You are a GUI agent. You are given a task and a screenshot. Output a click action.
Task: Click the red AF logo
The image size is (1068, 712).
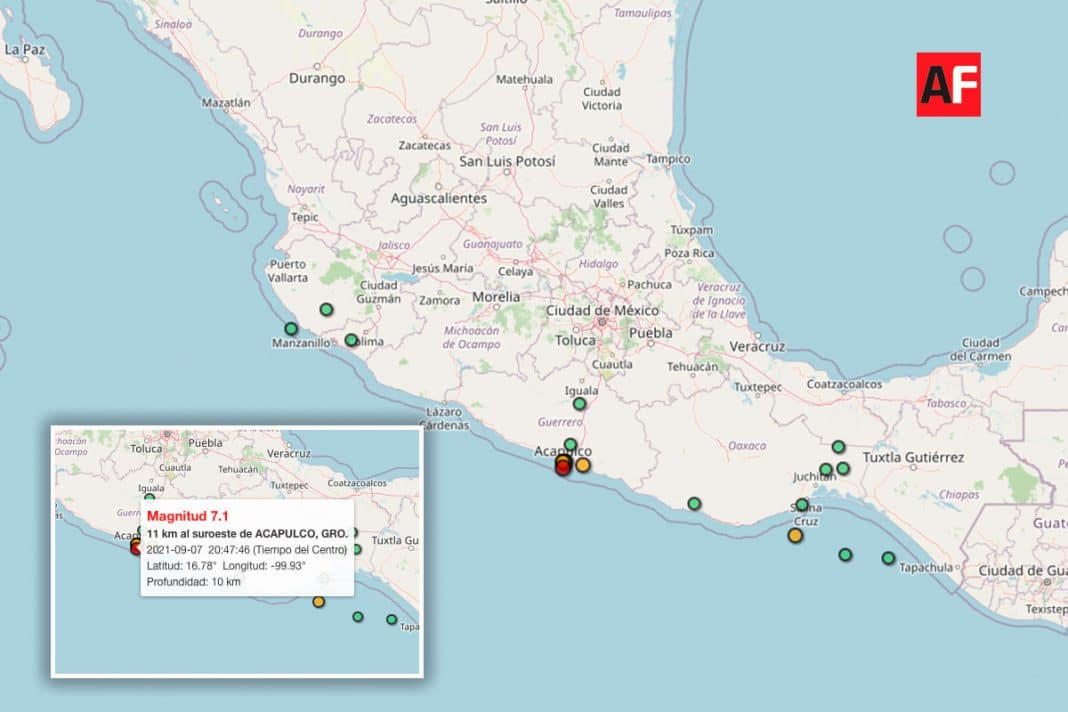click(x=948, y=84)
